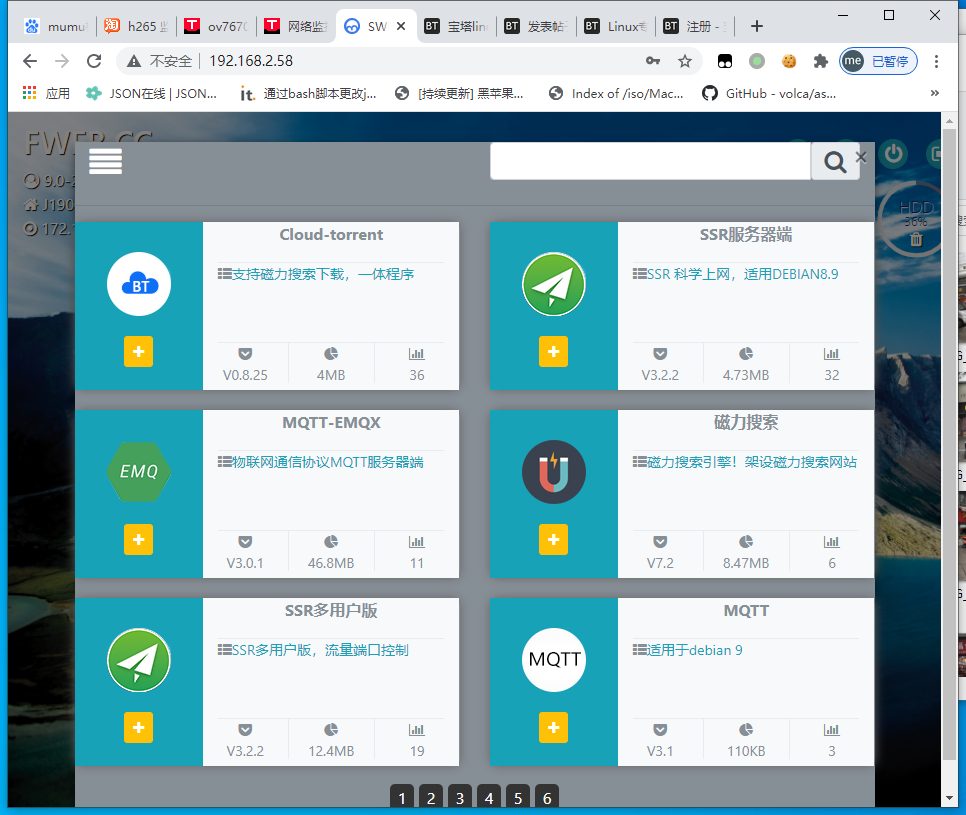966x815 pixels.
Task: Add Cloud-torrent with its yellow plus button
Action: pos(138,352)
